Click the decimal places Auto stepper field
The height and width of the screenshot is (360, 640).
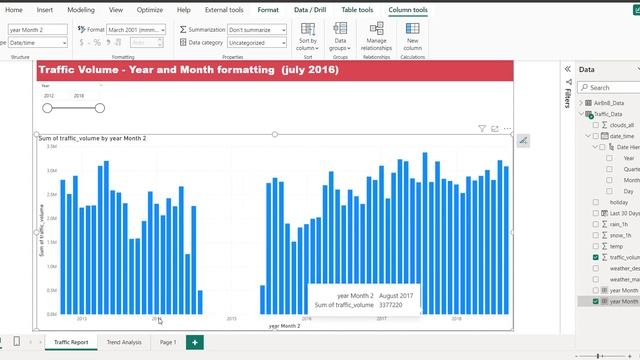[147, 42]
